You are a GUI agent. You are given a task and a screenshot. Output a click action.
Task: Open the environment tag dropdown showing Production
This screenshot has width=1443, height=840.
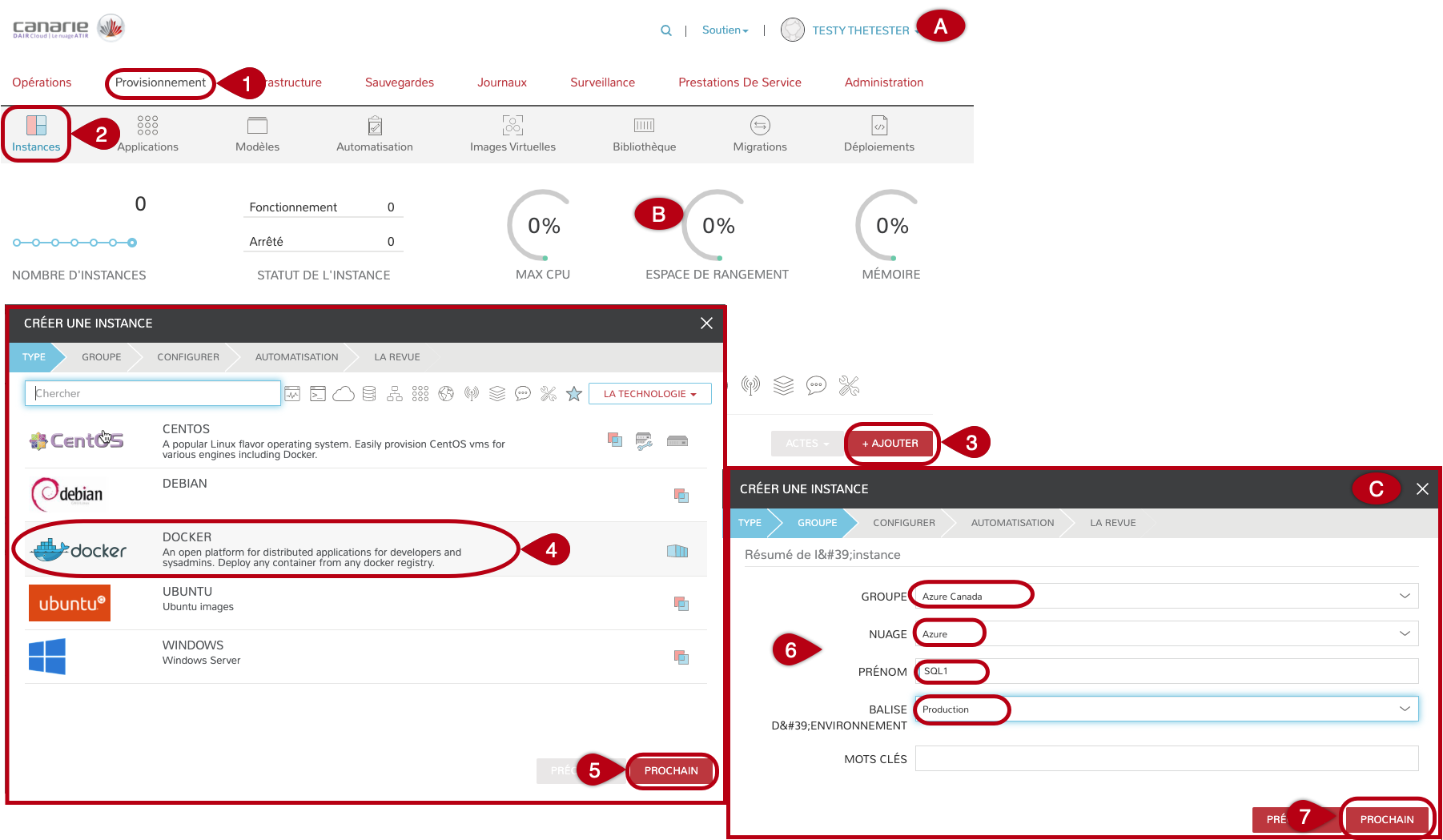(x=1166, y=709)
